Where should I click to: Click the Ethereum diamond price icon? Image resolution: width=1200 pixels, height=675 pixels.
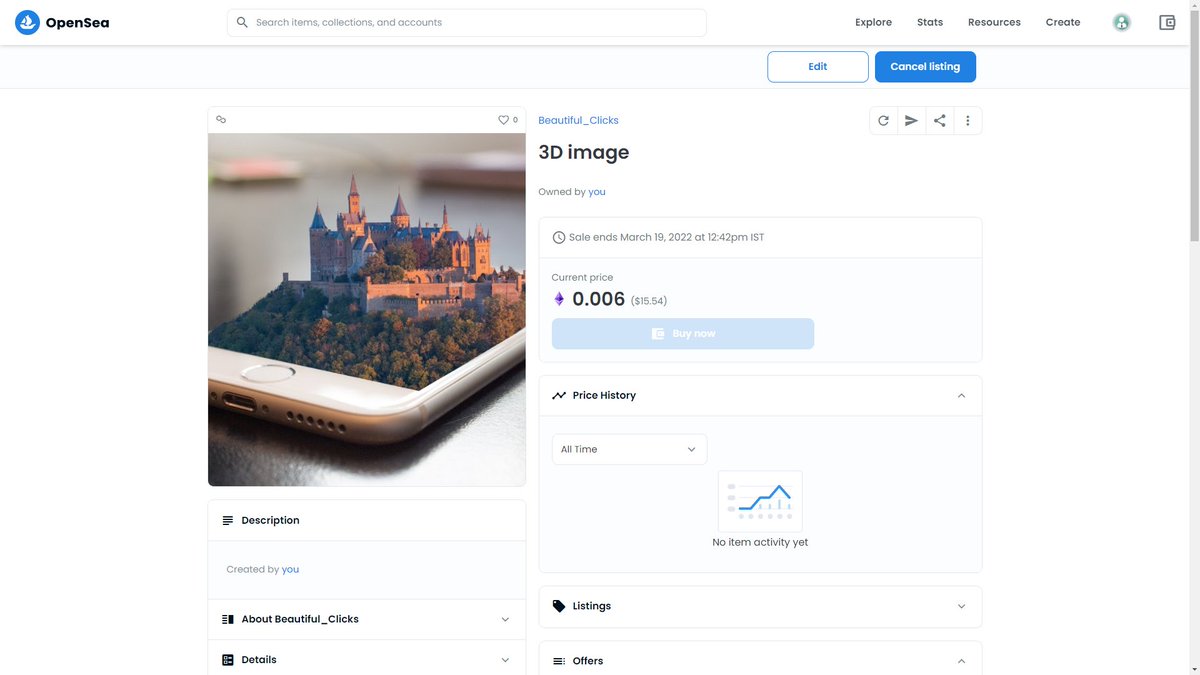point(559,299)
